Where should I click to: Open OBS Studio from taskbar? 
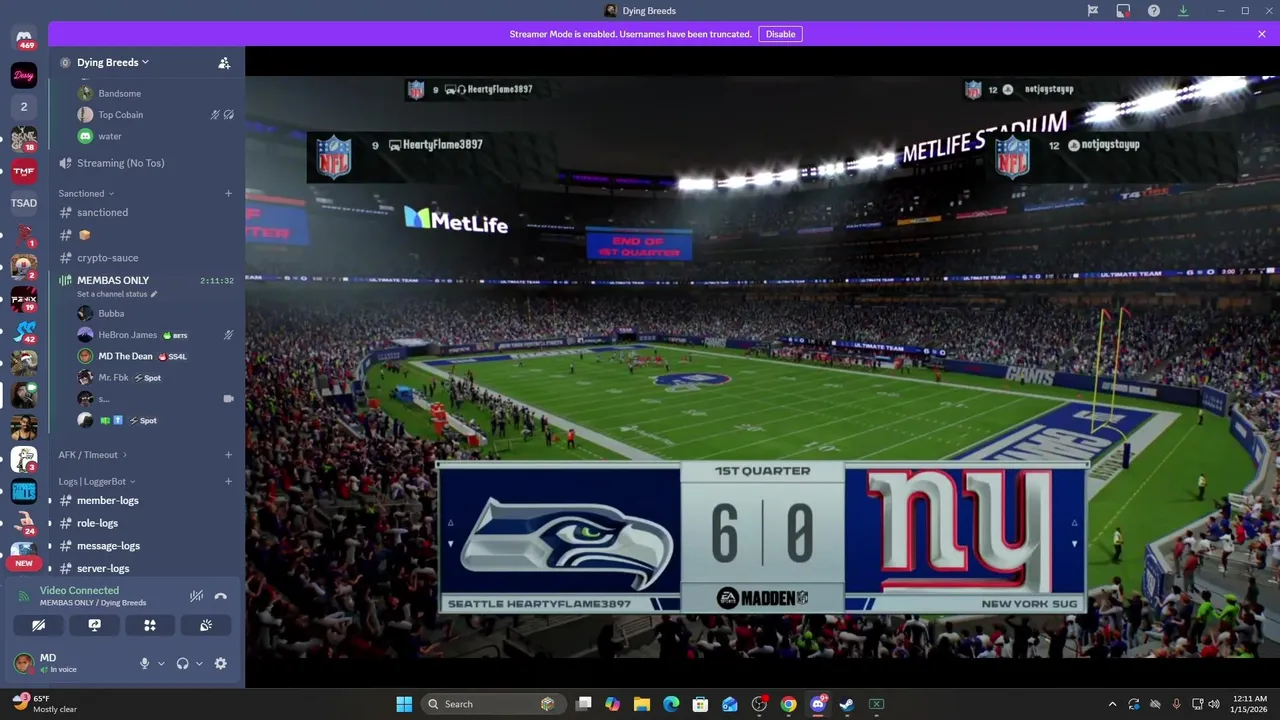(x=759, y=704)
